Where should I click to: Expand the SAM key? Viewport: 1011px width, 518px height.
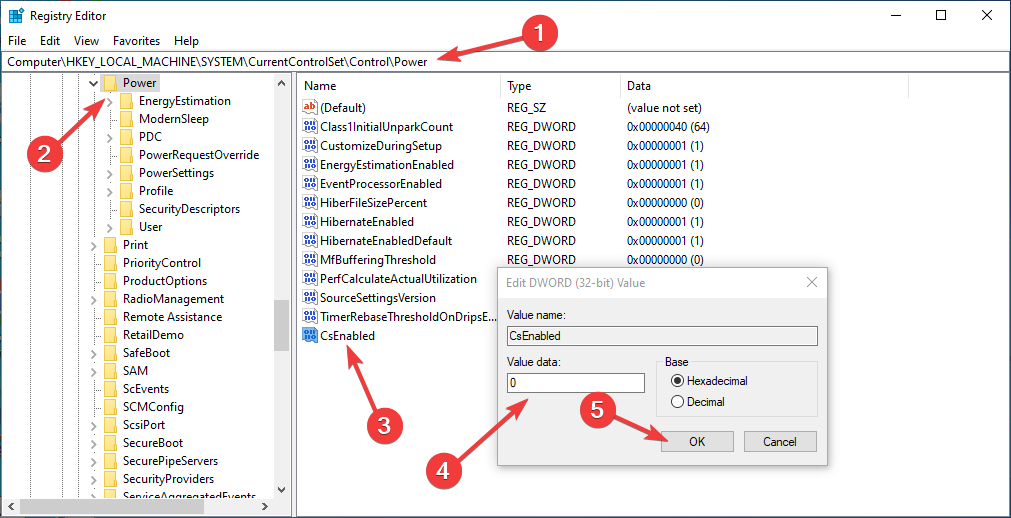[93, 372]
